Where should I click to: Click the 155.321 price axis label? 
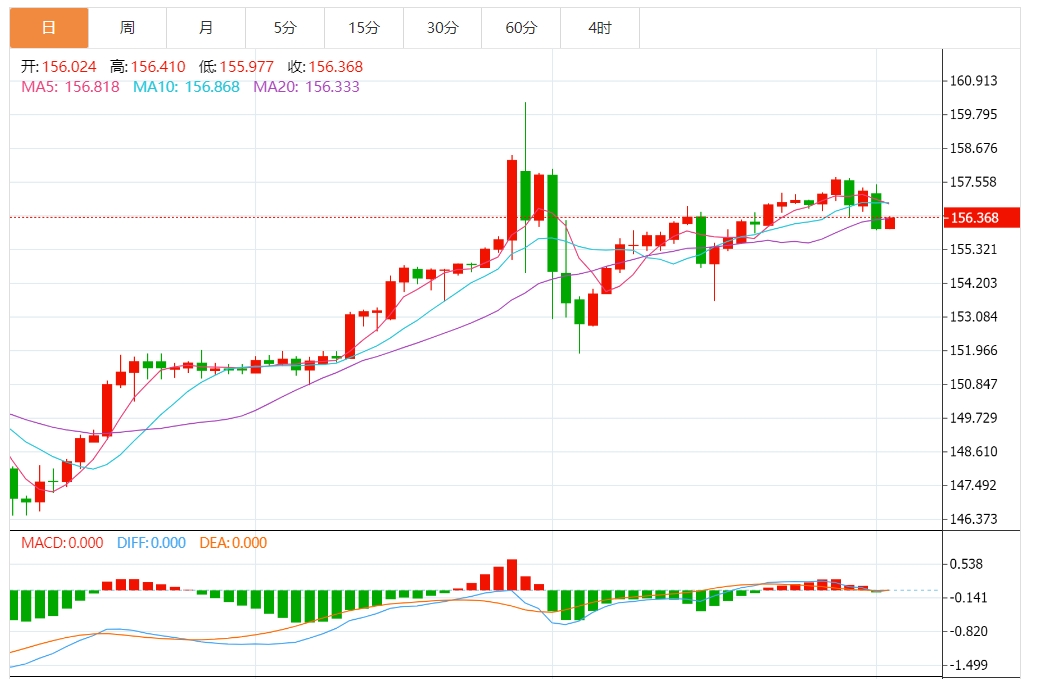(973, 250)
